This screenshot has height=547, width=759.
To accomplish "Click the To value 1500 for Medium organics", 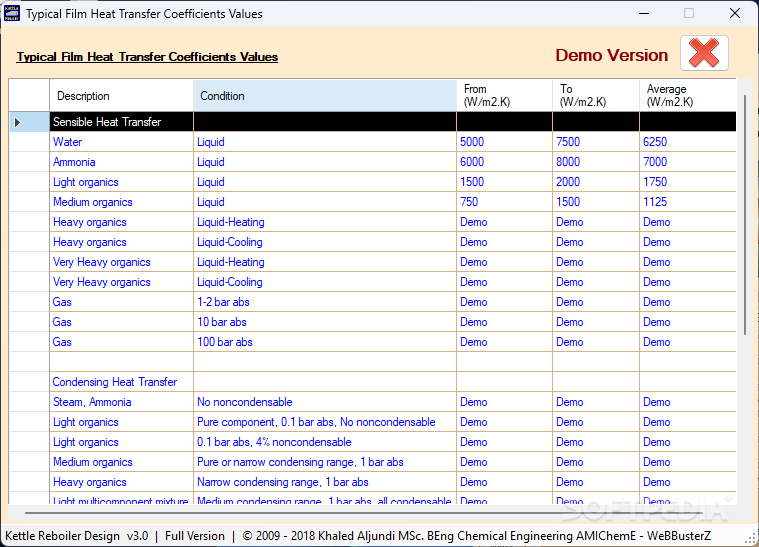I will pyautogui.click(x=596, y=202).
